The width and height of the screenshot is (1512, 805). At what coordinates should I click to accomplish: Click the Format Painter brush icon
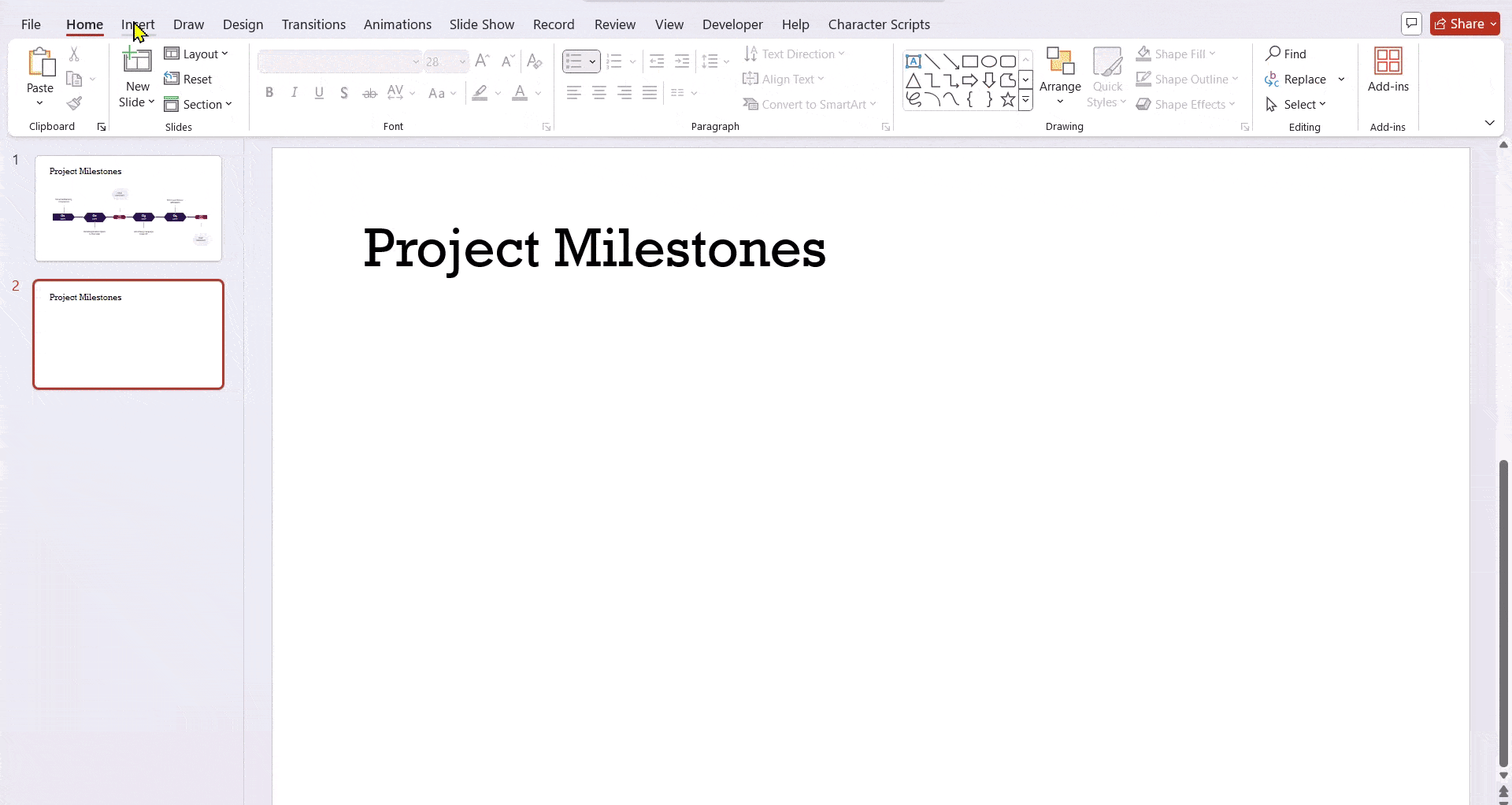click(x=74, y=104)
